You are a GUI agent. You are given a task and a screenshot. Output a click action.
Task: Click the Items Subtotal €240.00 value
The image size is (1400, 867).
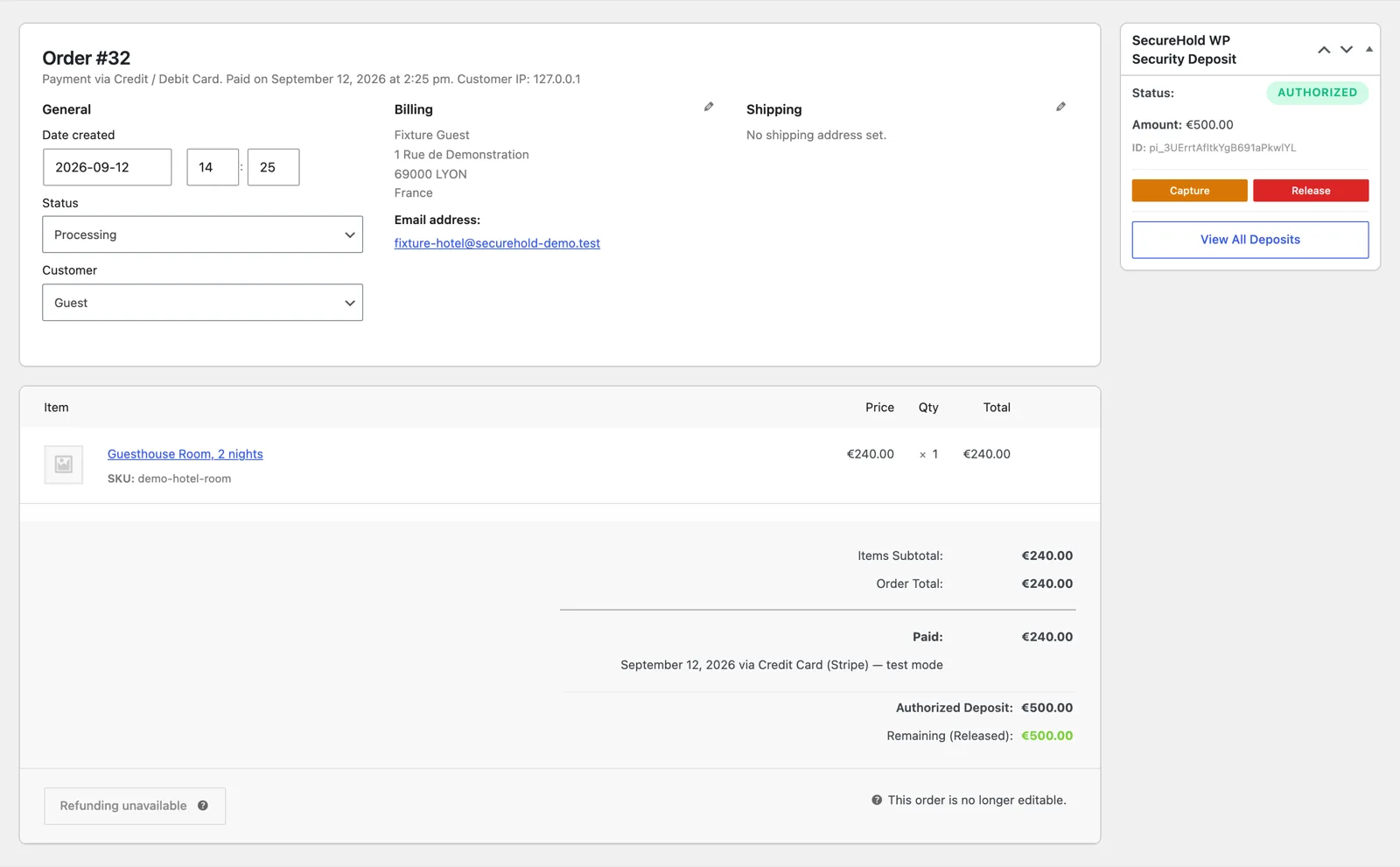pos(1046,556)
